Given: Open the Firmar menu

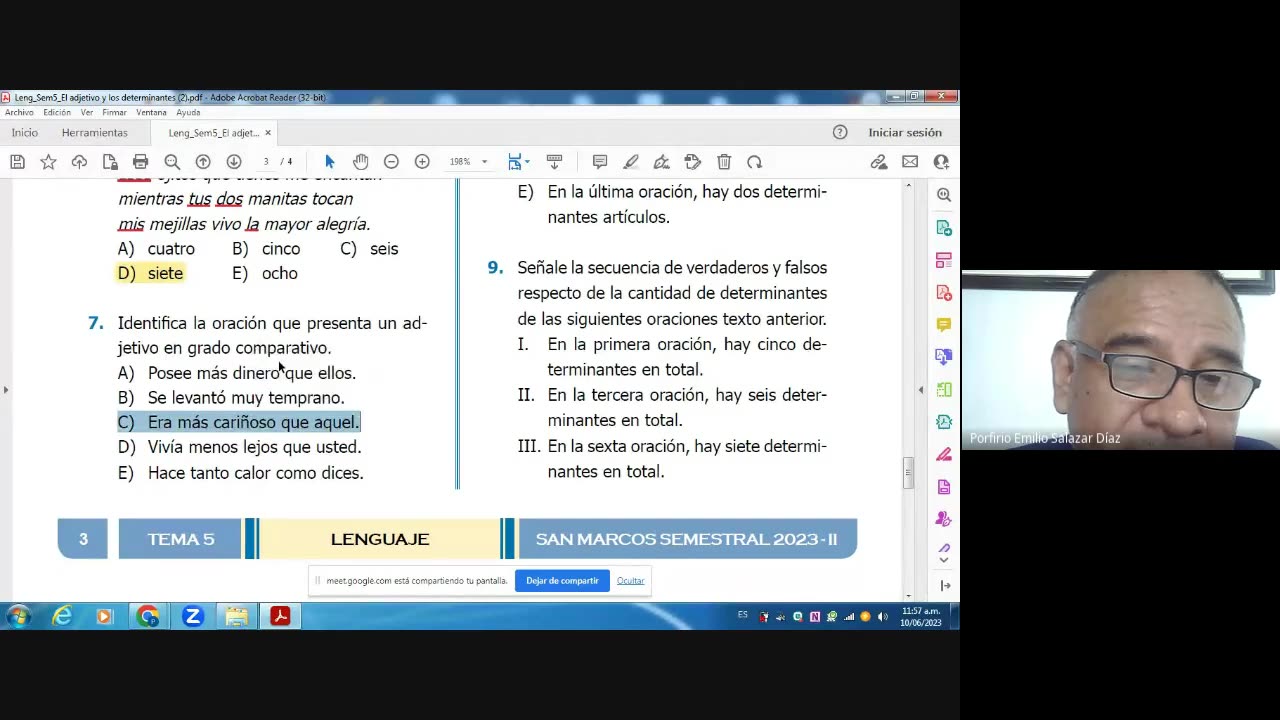Looking at the screenshot, I should (x=114, y=113).
